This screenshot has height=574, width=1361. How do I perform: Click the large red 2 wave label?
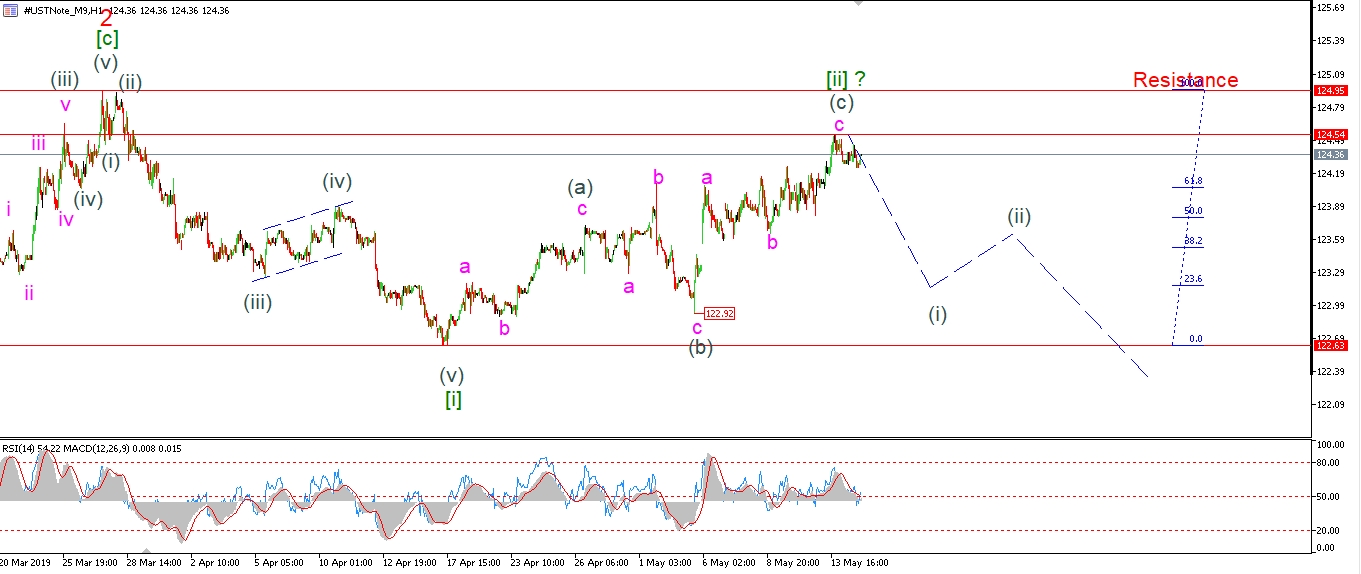pyautogui.click(x=106, y=16)
